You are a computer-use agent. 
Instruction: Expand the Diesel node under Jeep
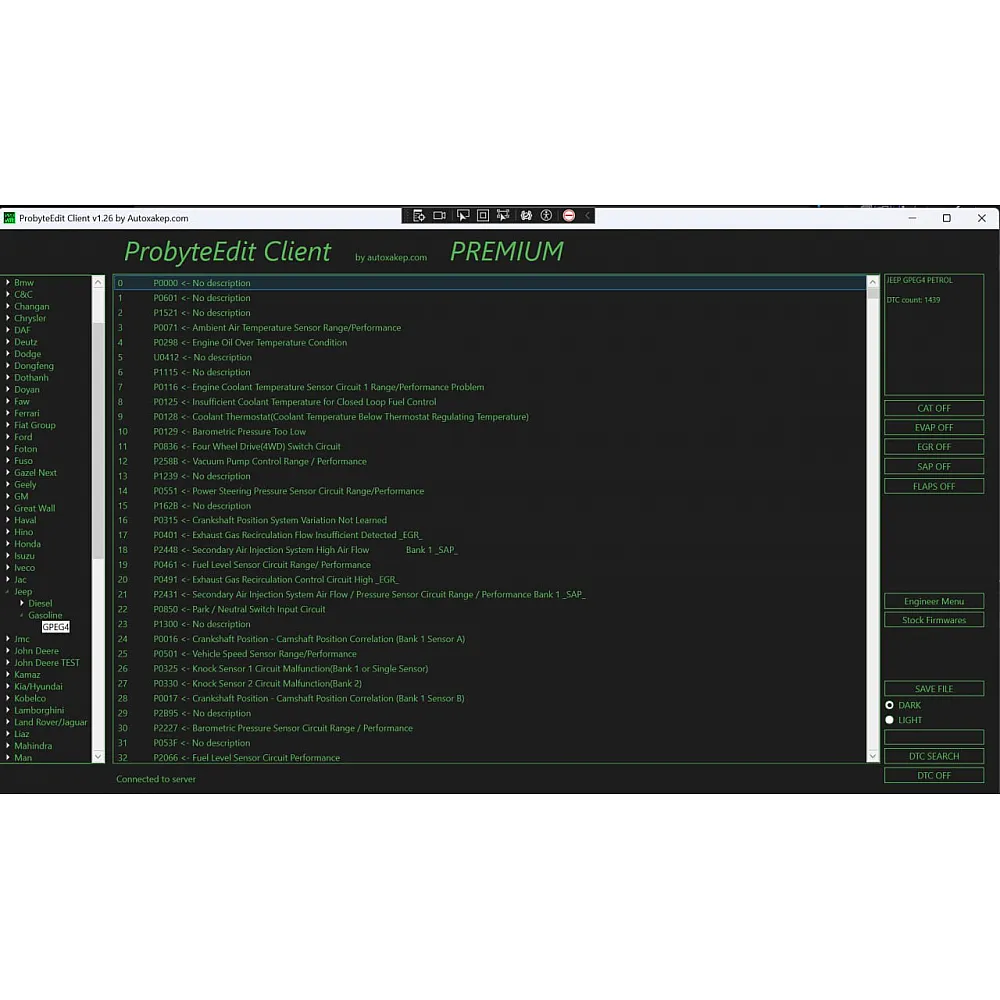(x=22, y=603)
